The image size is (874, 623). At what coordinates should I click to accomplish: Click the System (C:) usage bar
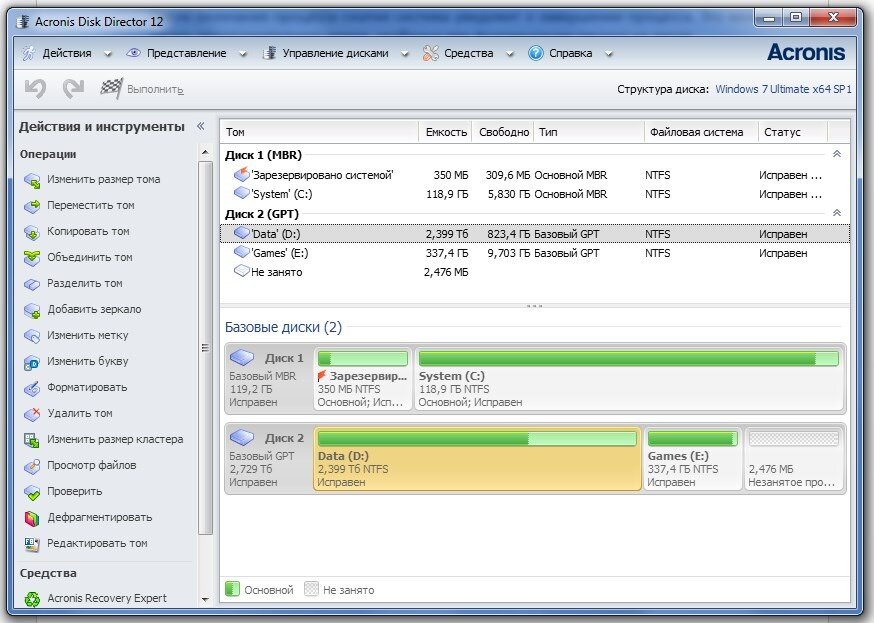click(629, 359)
